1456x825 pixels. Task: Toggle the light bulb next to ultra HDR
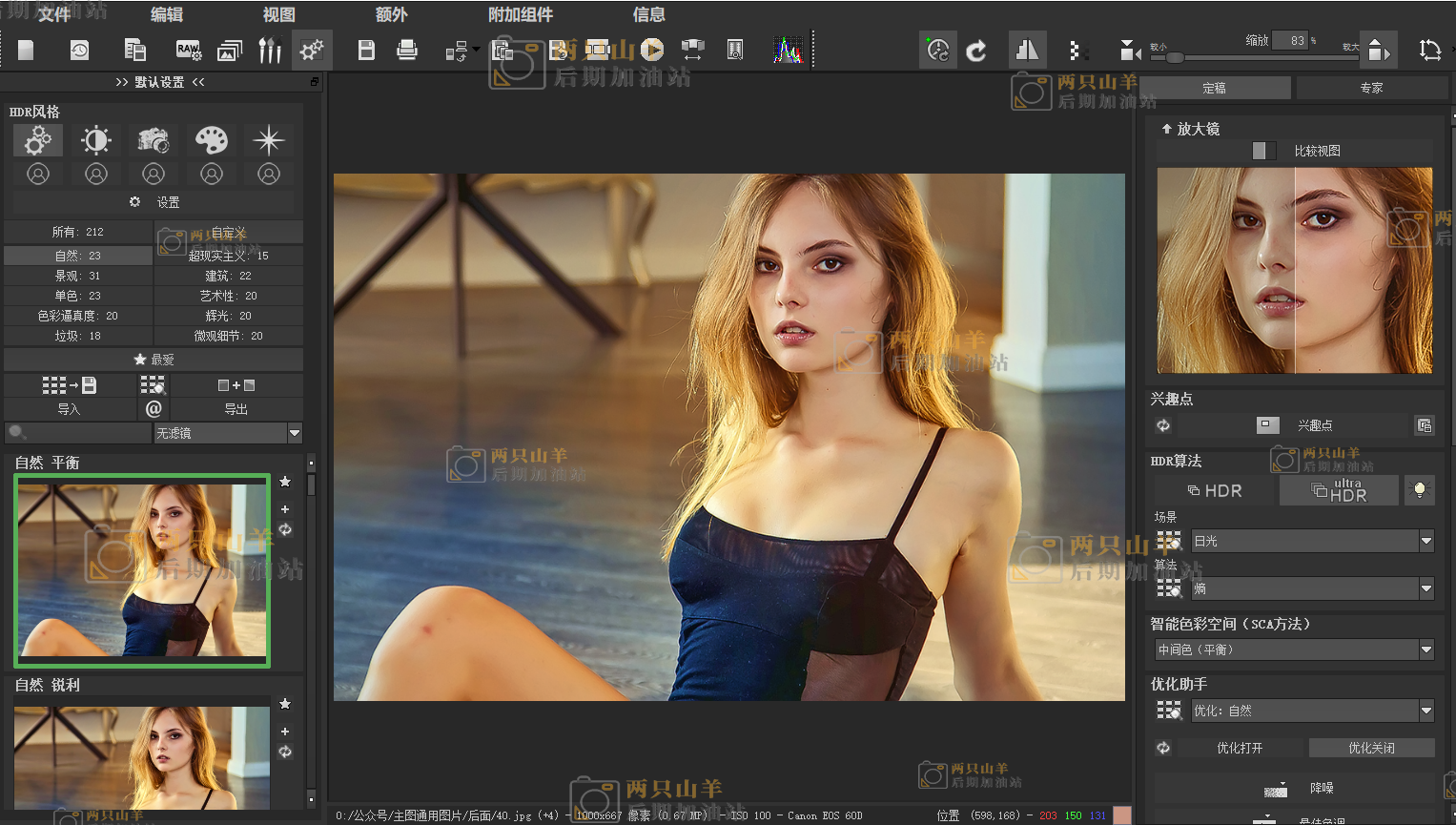click(x=1419, y=490)
